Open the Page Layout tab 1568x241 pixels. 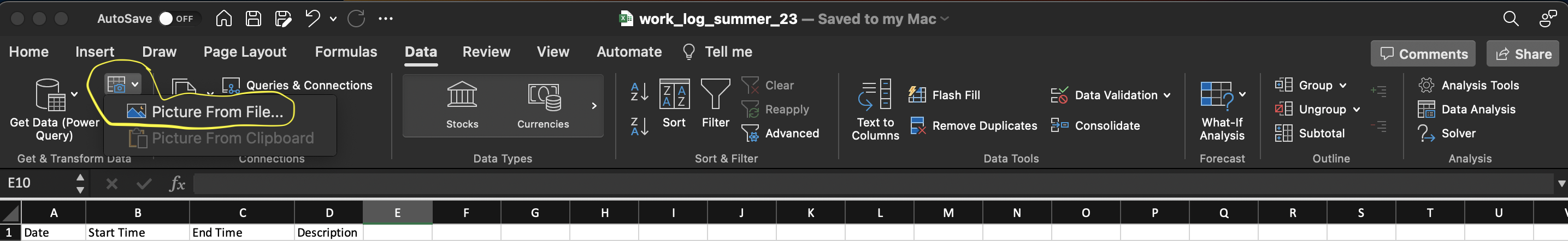245,52
